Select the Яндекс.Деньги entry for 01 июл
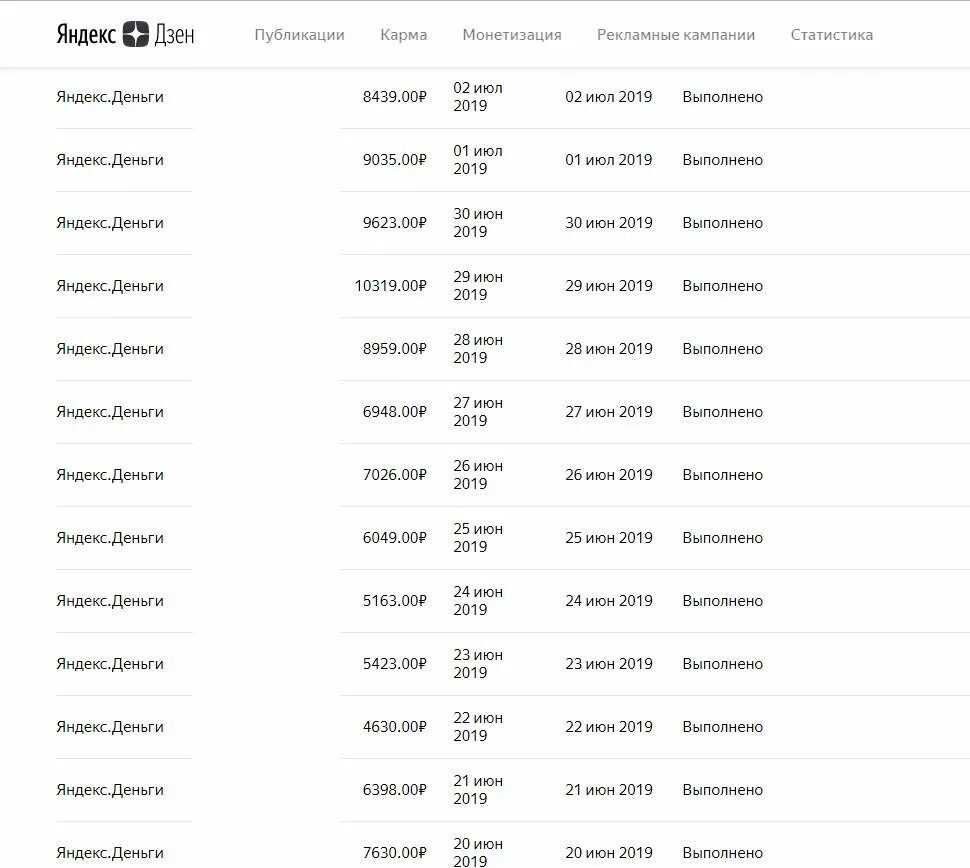The height and width of the screenshot is (868, 970). [x=110, y=160]
